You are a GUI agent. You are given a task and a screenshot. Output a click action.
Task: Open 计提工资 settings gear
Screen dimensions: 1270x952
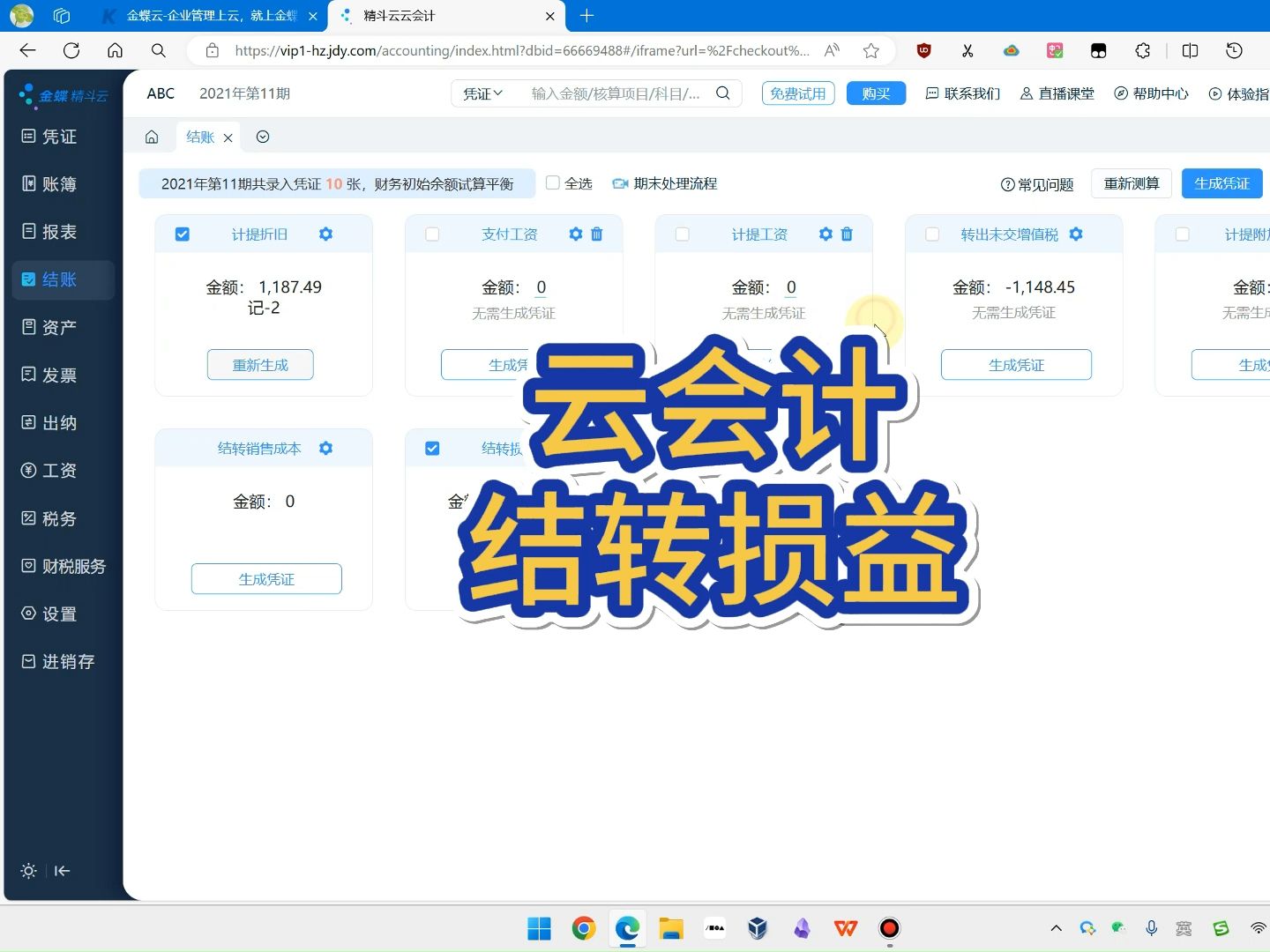(825, 234)
